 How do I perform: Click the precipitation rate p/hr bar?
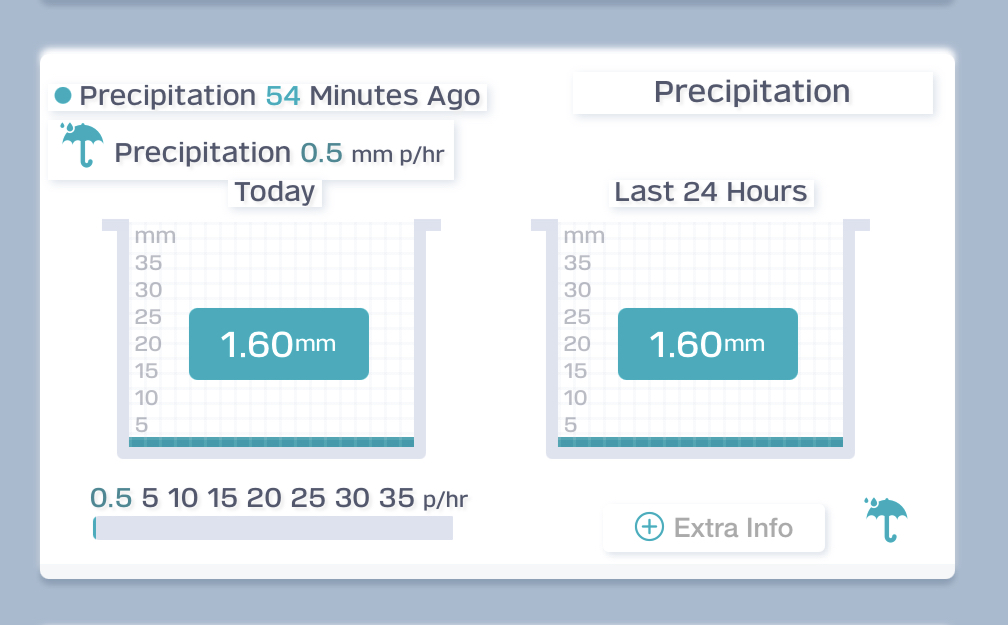(x=273, y=528)
